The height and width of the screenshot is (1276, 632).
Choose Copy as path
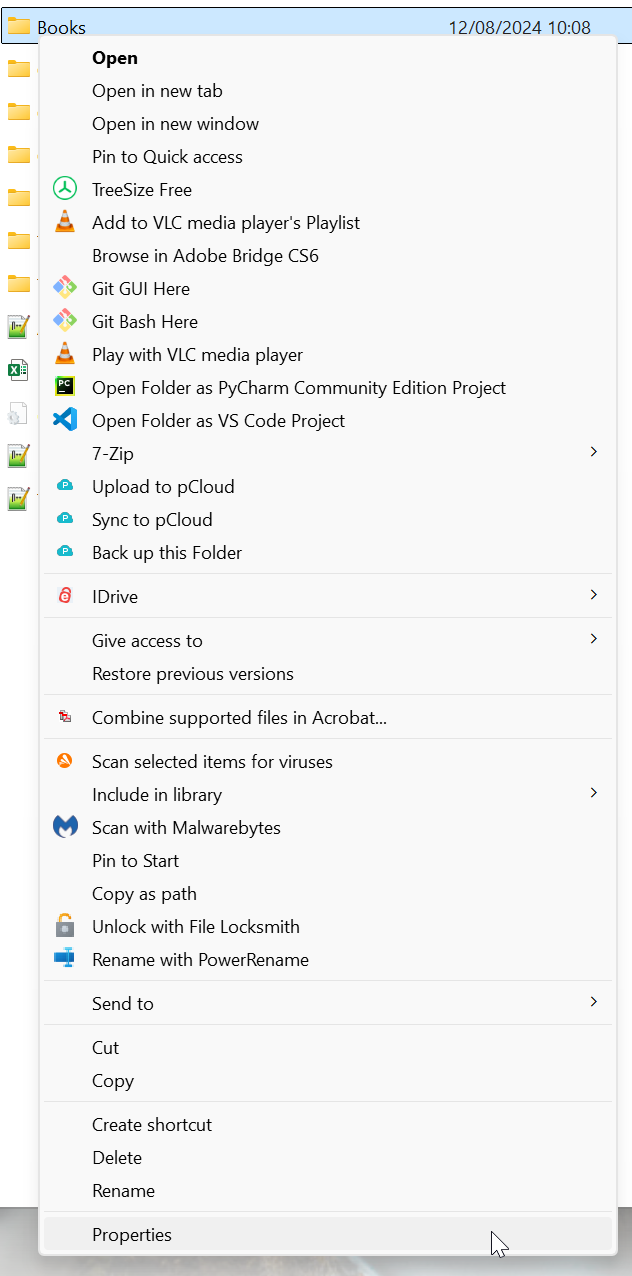(144, 894)
